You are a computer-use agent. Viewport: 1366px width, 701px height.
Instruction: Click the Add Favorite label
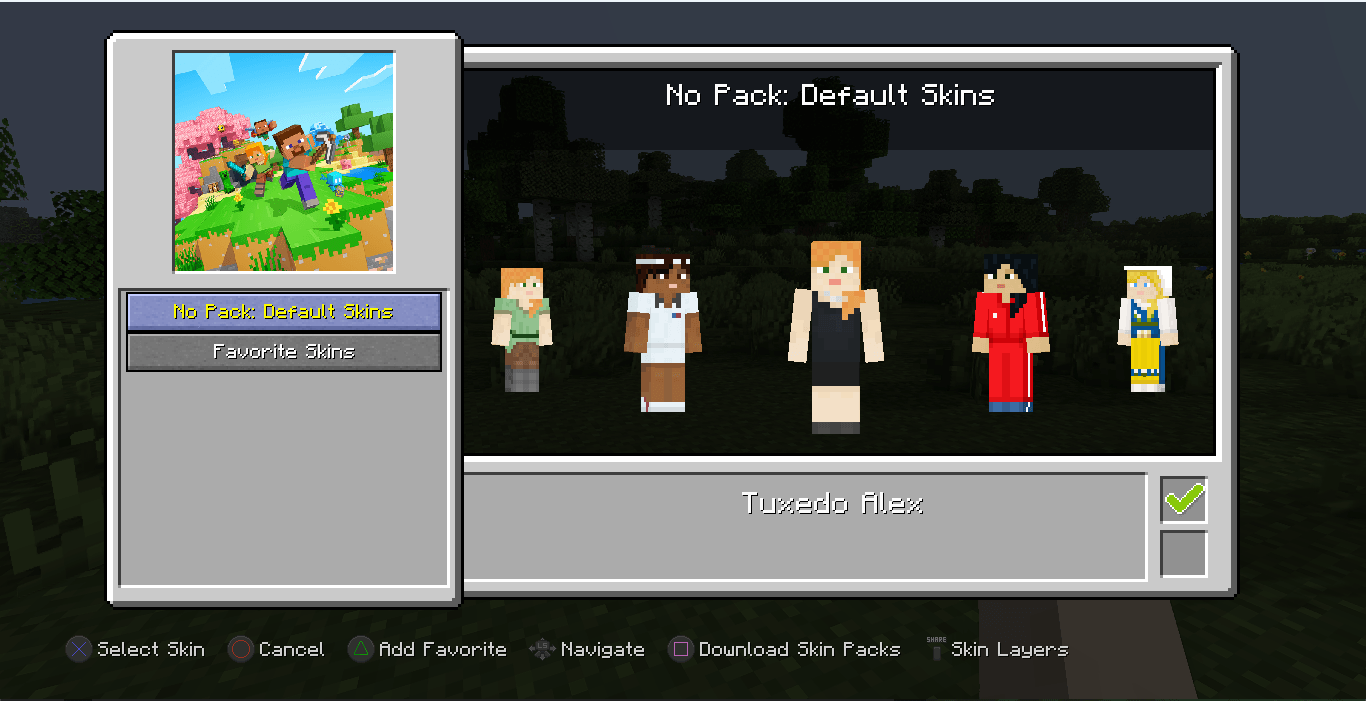click(x=442, y=649)
